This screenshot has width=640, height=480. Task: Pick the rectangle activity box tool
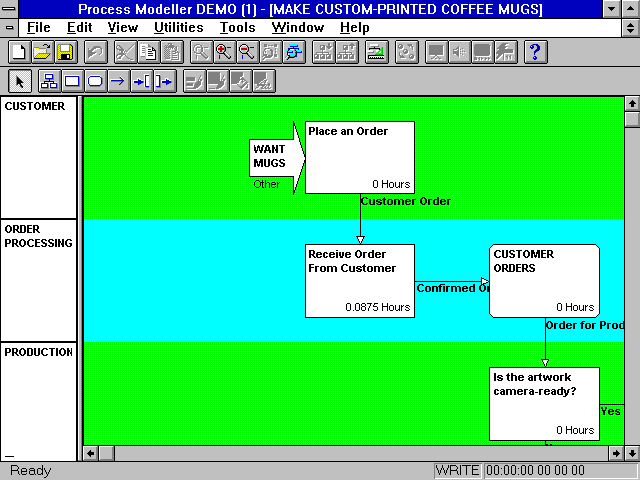pos(72,81)
